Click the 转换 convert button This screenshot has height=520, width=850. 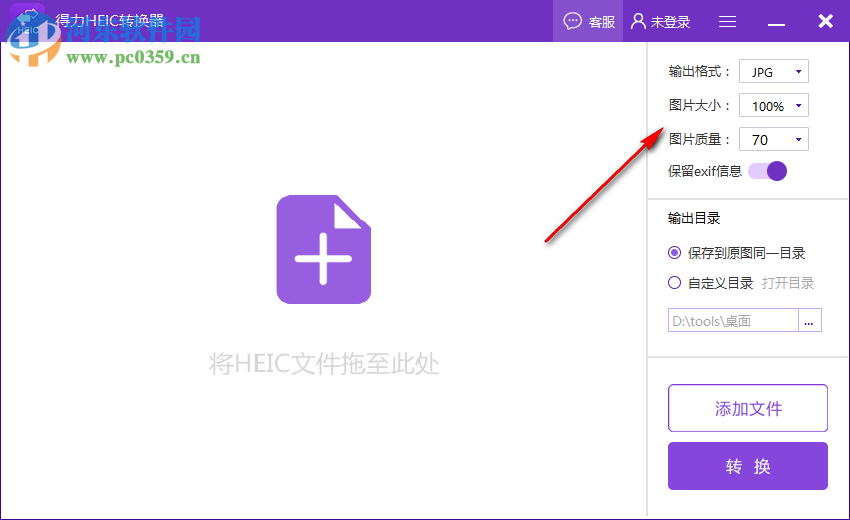(748, 466)
